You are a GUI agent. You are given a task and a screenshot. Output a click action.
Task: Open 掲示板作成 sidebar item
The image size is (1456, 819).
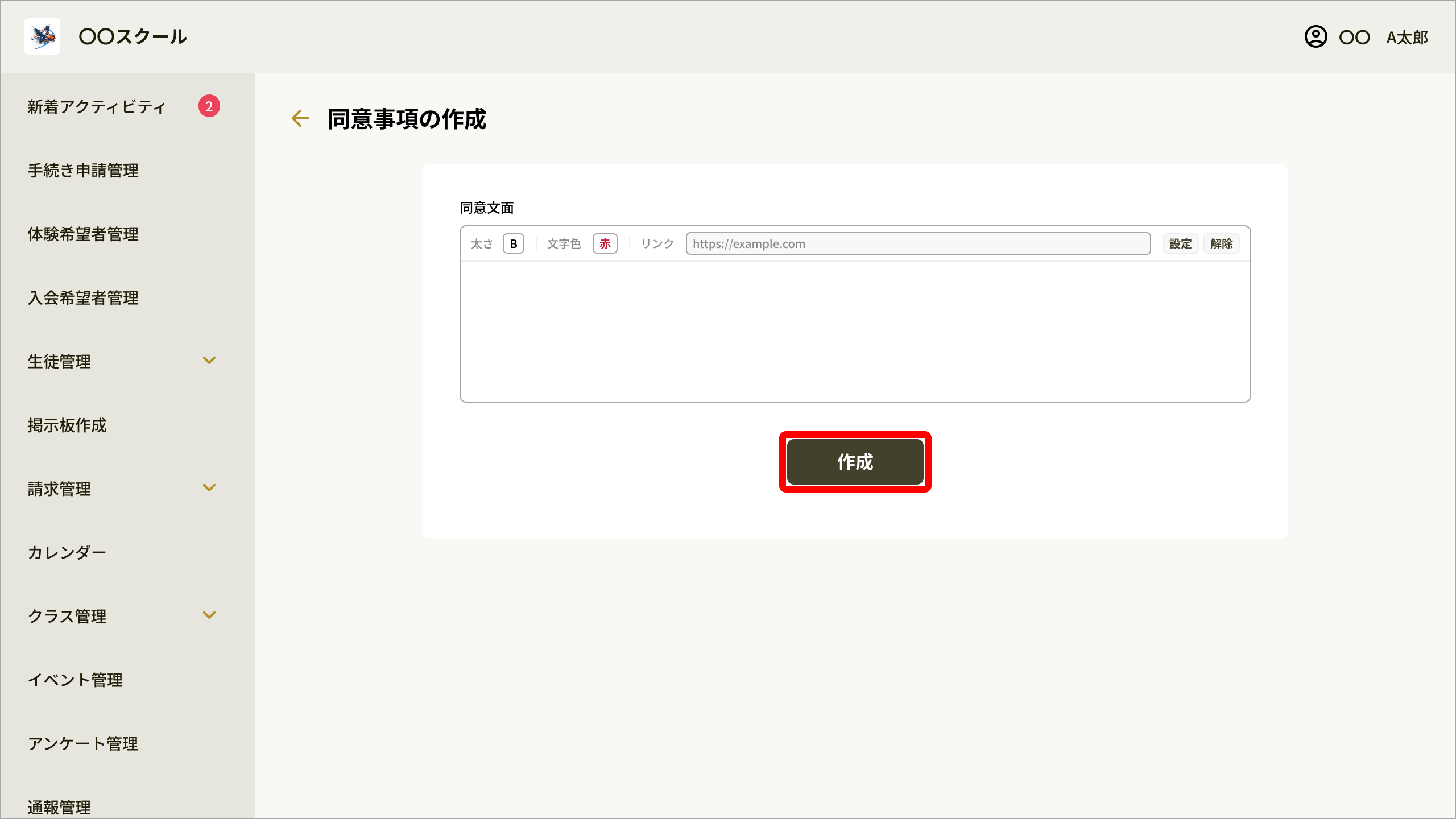(67, 425)
